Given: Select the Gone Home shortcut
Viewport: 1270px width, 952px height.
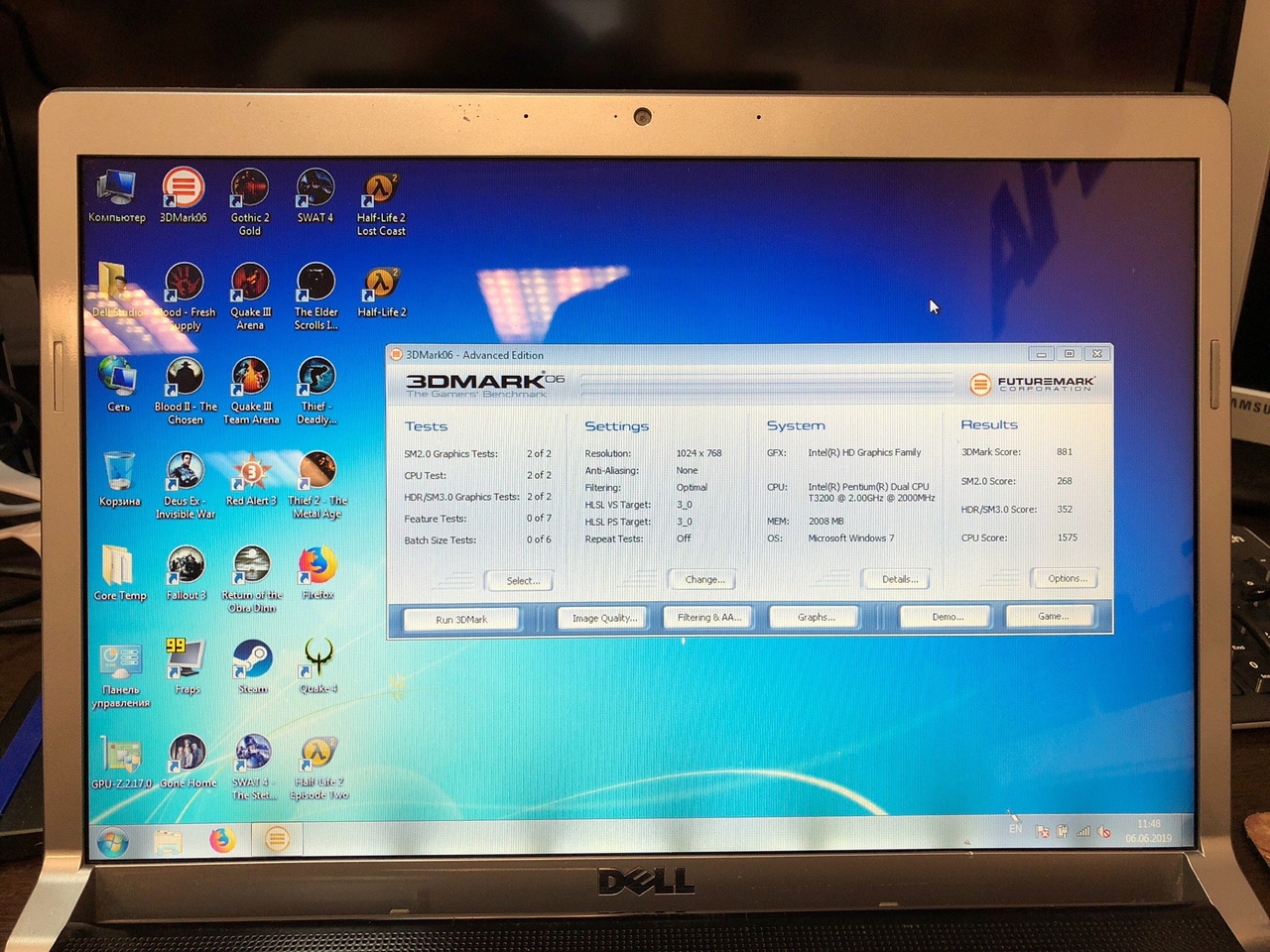Looking at the screenshot, I should coord(188,763).
